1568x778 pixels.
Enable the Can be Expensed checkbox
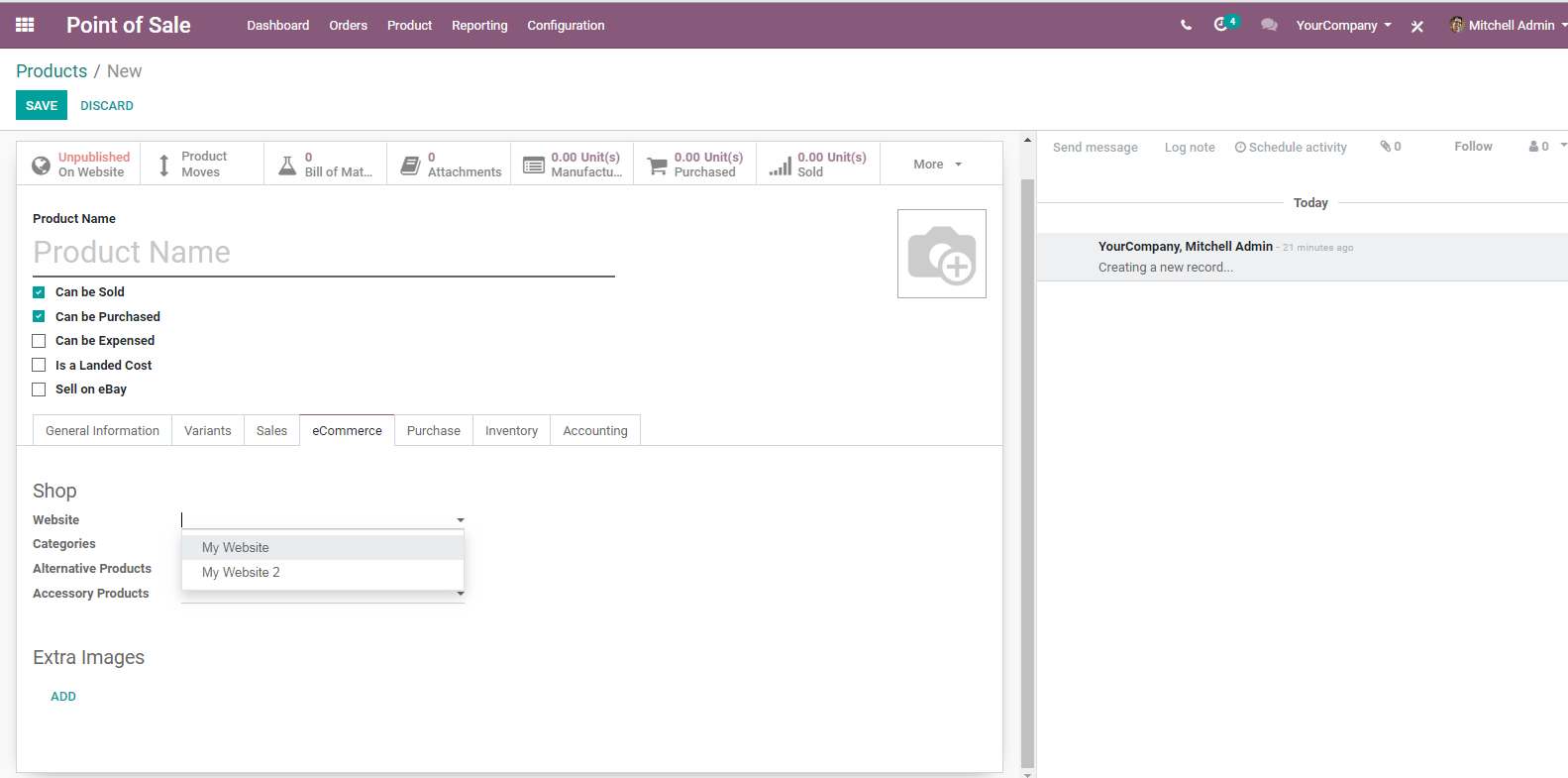coord(39,341)
